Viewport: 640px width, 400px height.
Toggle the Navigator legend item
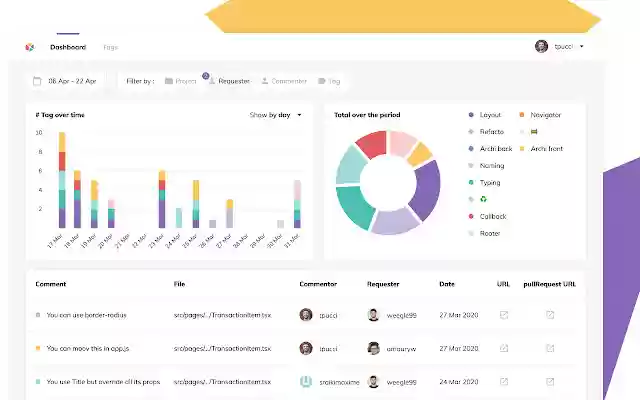click(540, 115)
